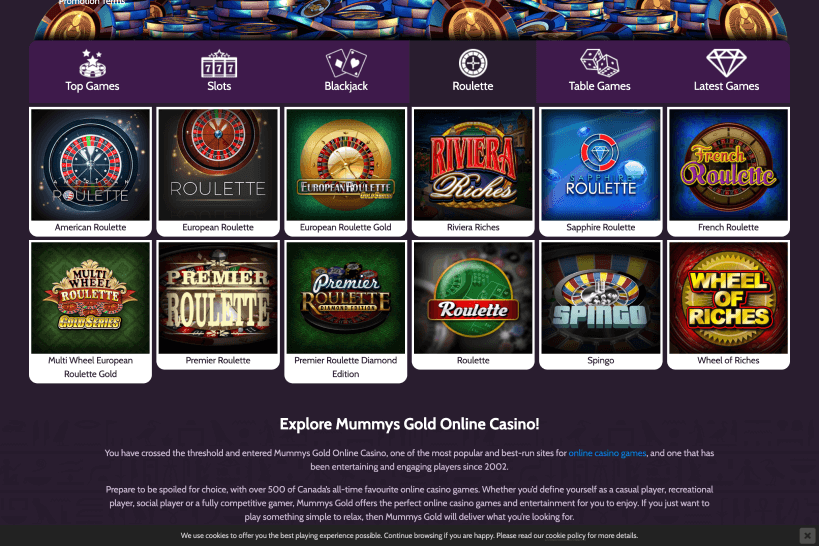Click the Roulette wheel category icon

point(473,63)
